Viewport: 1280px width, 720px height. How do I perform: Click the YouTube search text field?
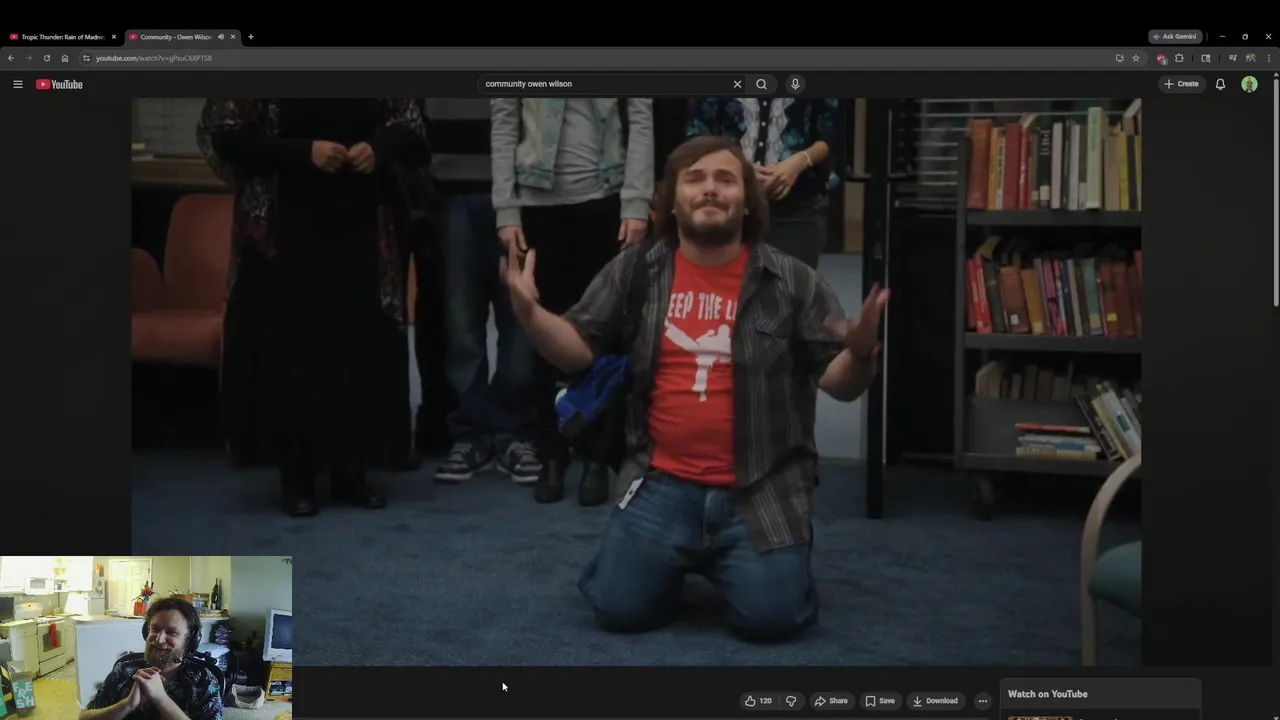(605, 84)
